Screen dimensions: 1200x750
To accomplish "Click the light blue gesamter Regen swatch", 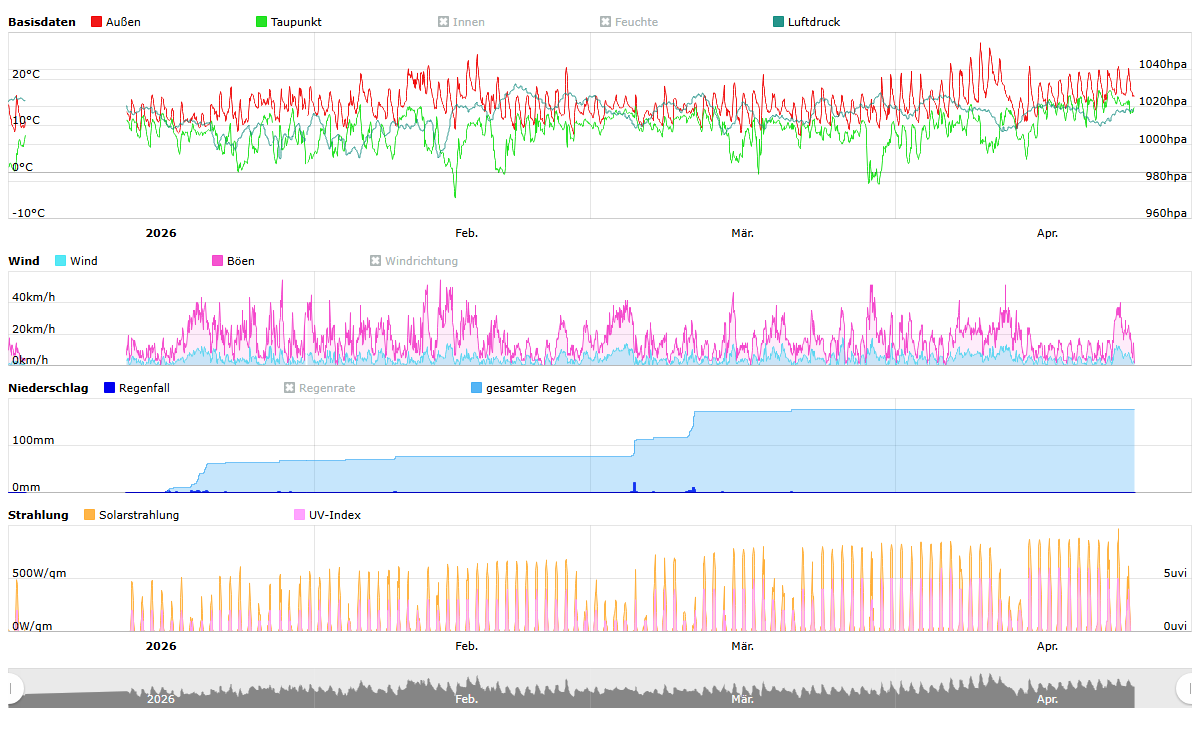I will 477,388.
